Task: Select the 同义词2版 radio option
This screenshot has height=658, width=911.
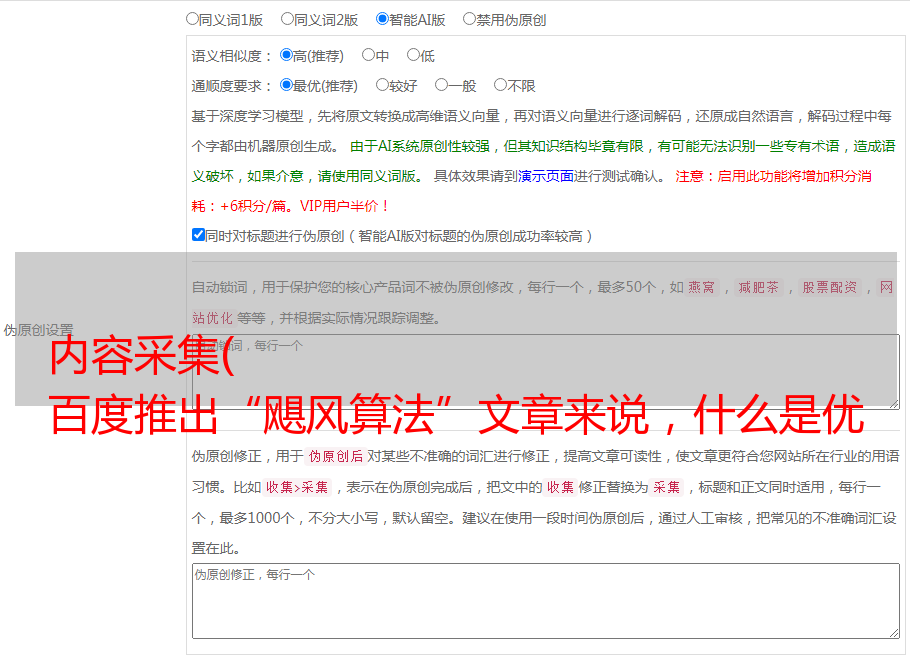Action: [x=287, y=18]
